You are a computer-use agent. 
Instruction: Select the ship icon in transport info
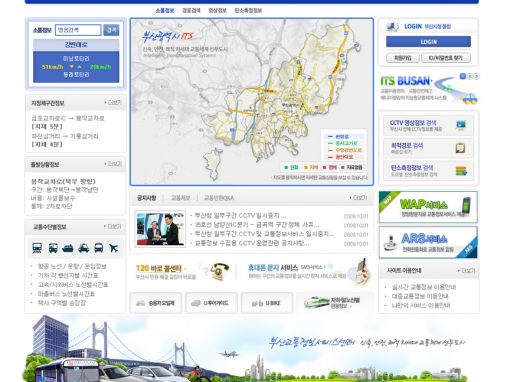pos(68,248)
